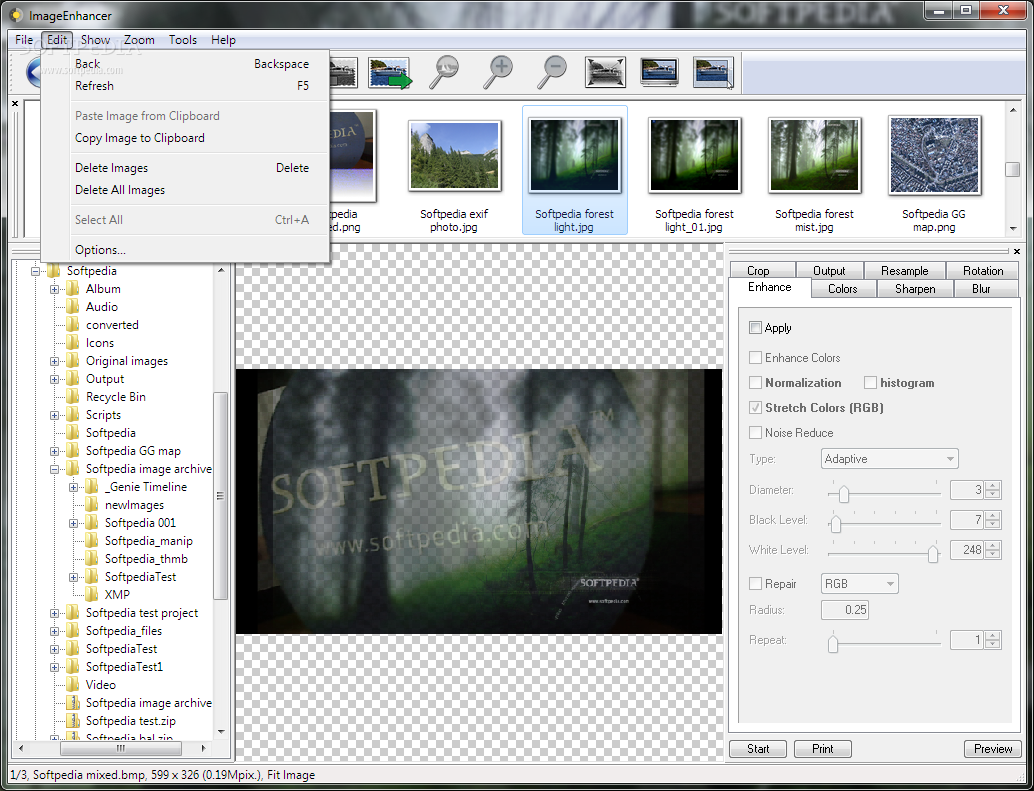Click the Softpedia_files folder icon

(73, 631)
